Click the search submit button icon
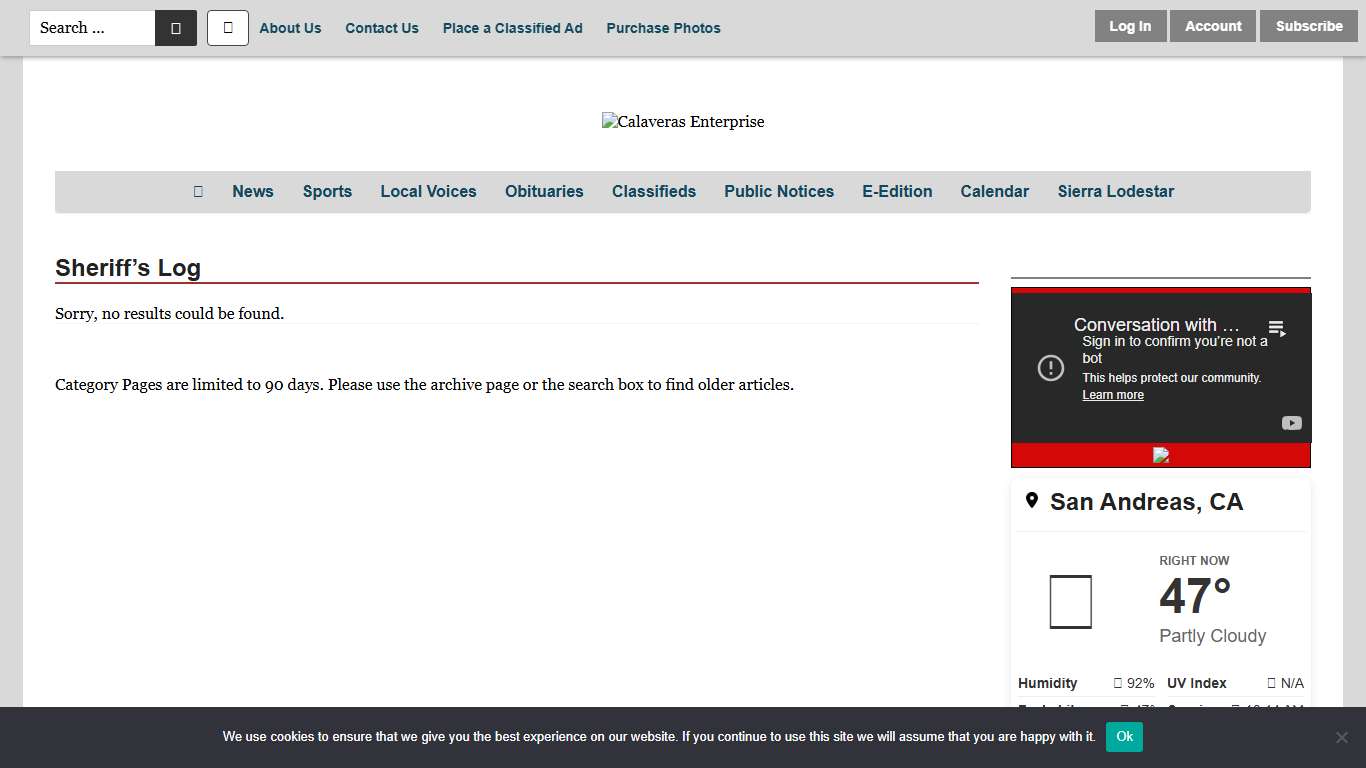1366x768 pixels. (x=176, y=28)
